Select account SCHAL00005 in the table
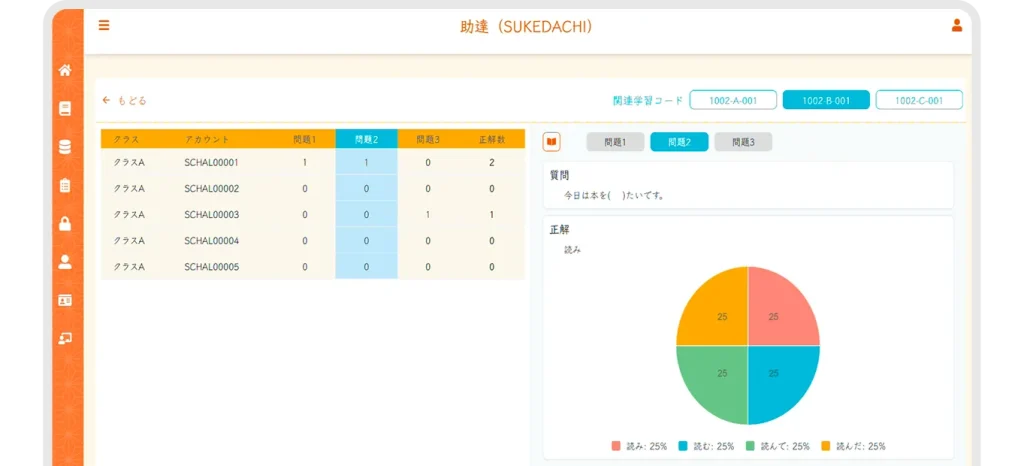This screenshot has width=1024, height=466. coord(212,267)
